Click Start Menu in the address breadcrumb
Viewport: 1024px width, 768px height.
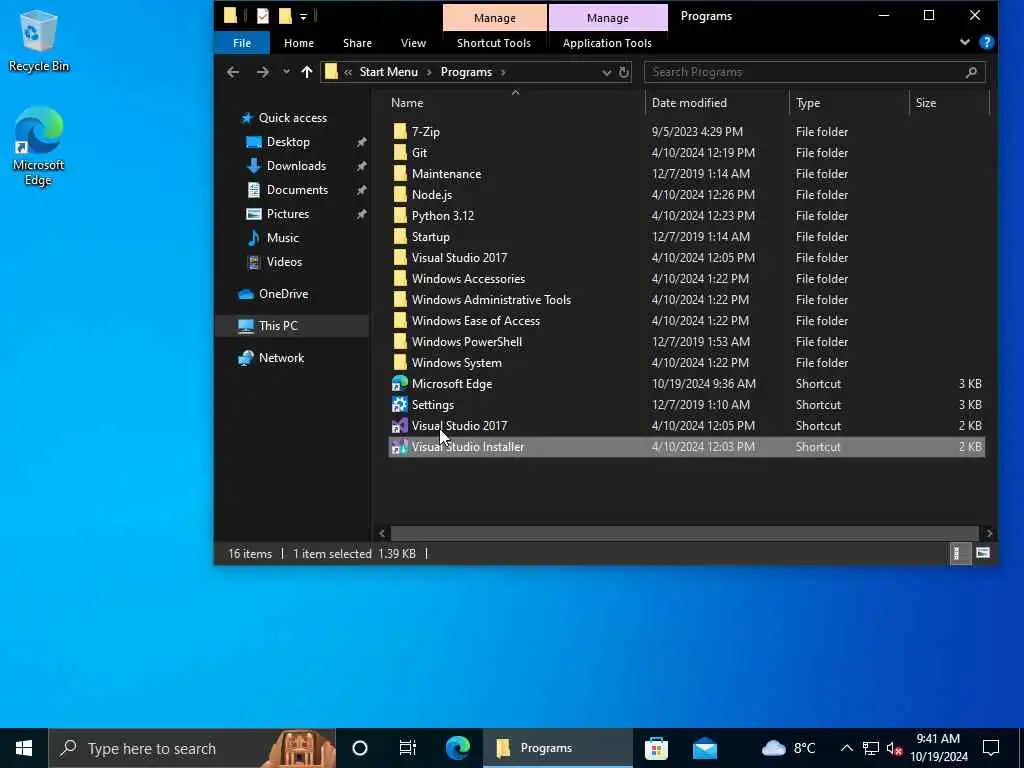point(389,72)
